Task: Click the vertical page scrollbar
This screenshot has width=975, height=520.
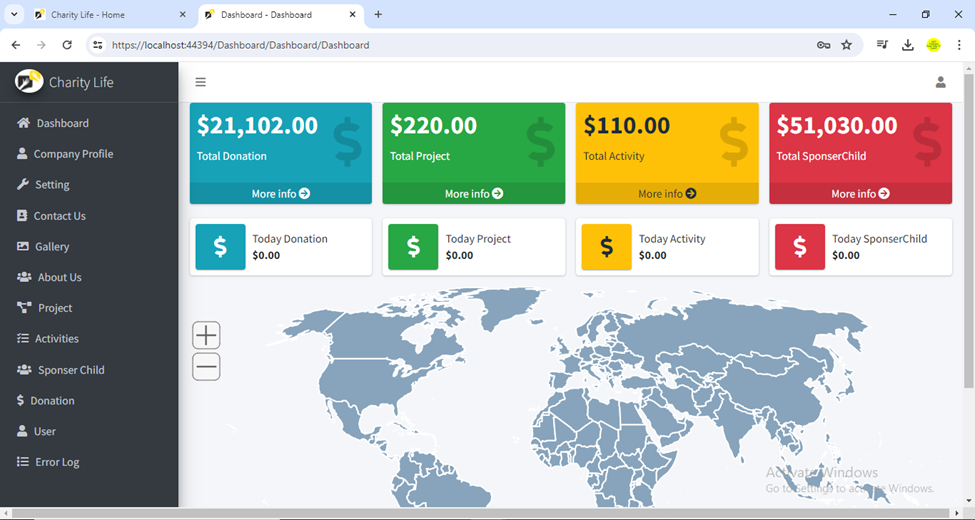Action: point(968,230)
